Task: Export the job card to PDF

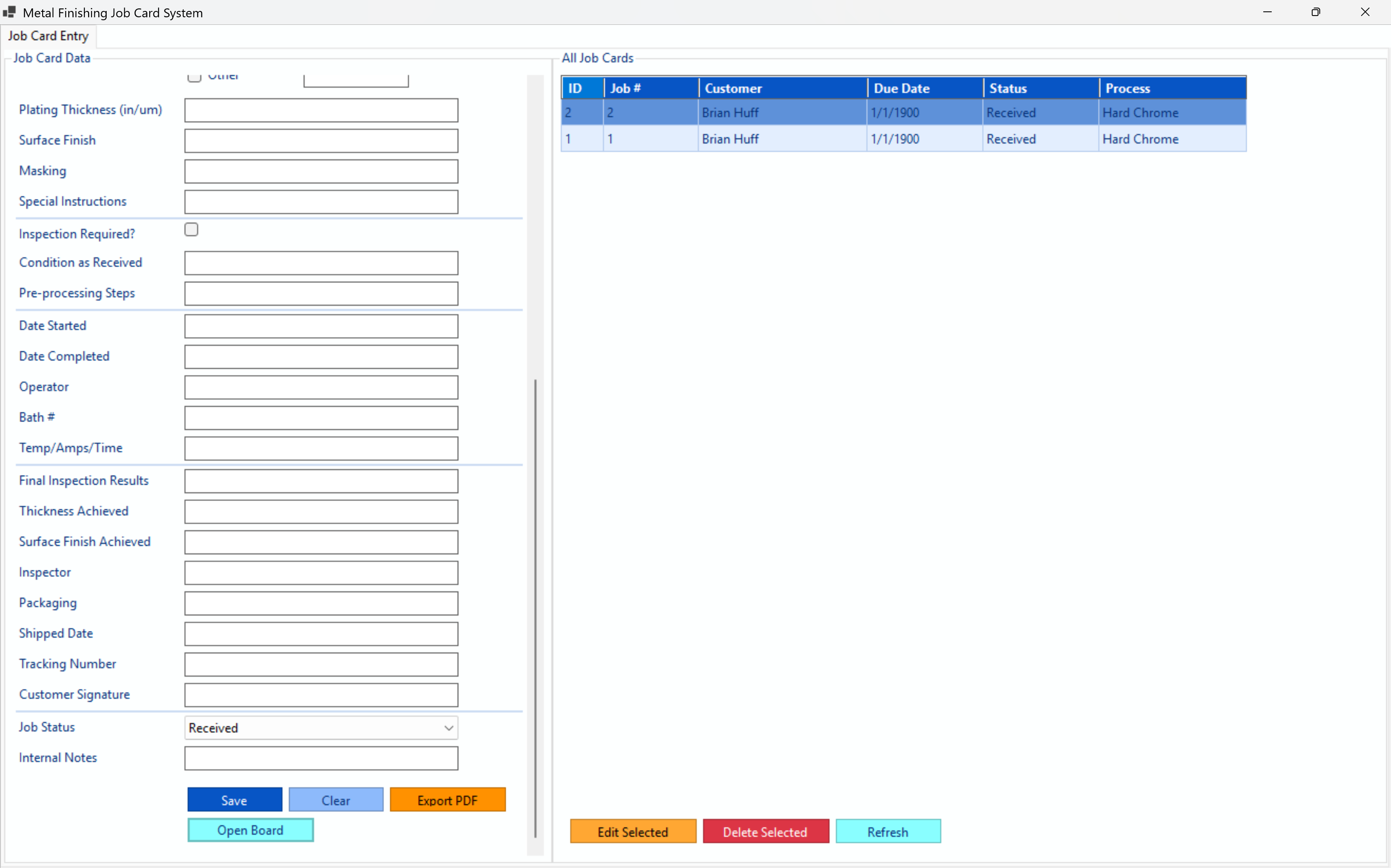Action: pyautogui.click(x=447, y=800)
